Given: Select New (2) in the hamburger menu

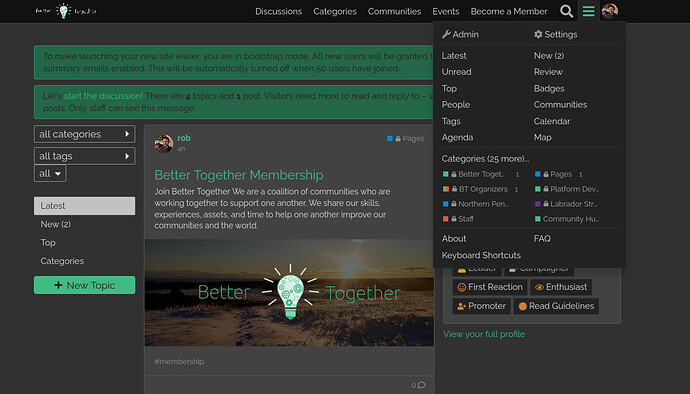Looking at the screenshot, I should pyautogui.click(x=549, y=56).
